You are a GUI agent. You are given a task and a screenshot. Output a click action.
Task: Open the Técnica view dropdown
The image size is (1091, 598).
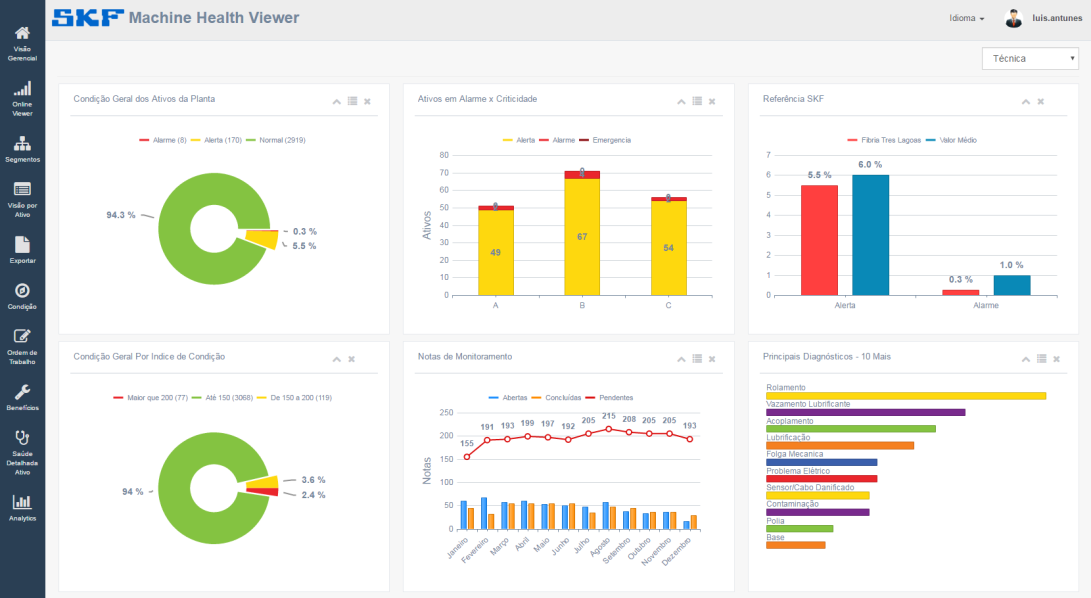(1030, 58)
